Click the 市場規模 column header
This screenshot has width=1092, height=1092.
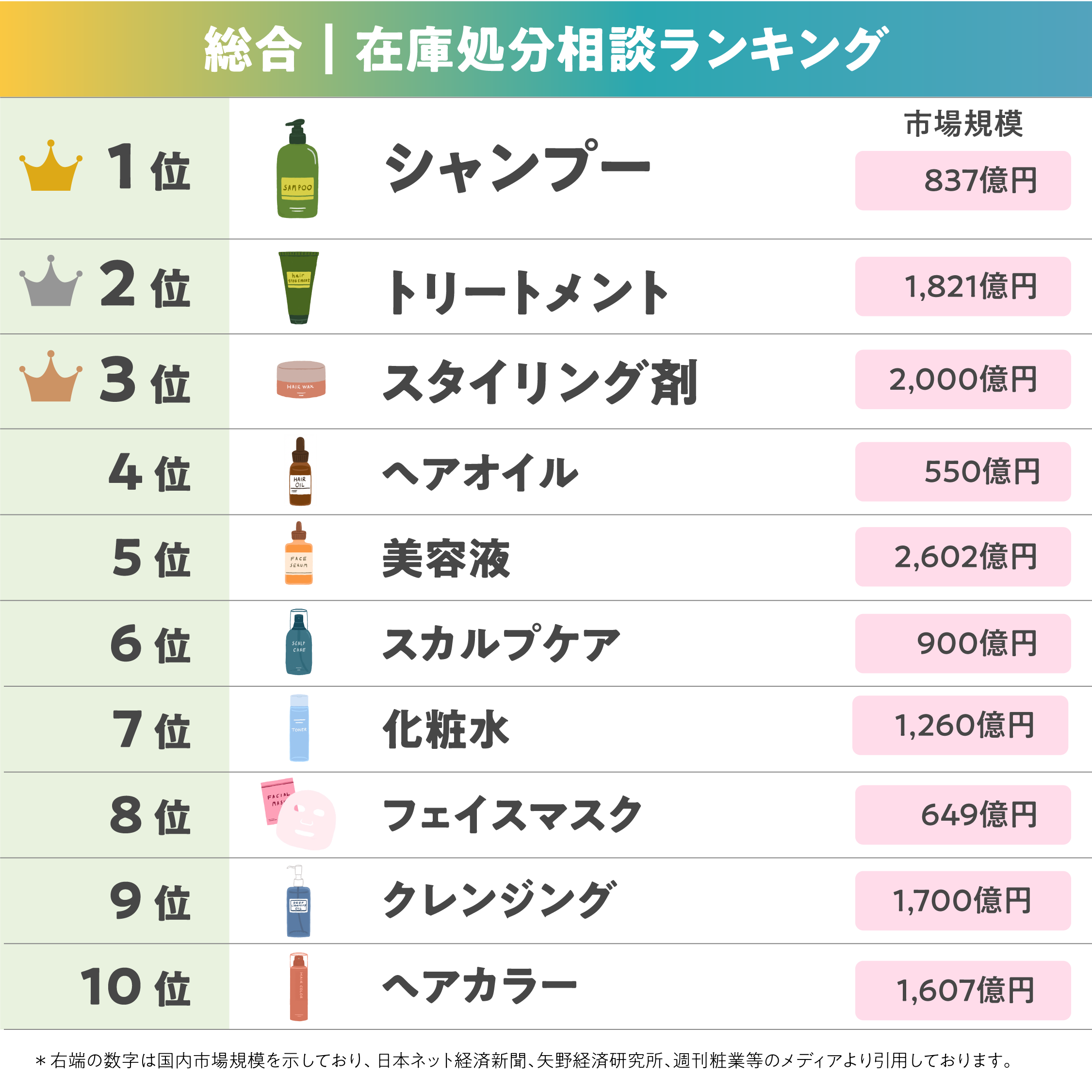pos(963,124)
